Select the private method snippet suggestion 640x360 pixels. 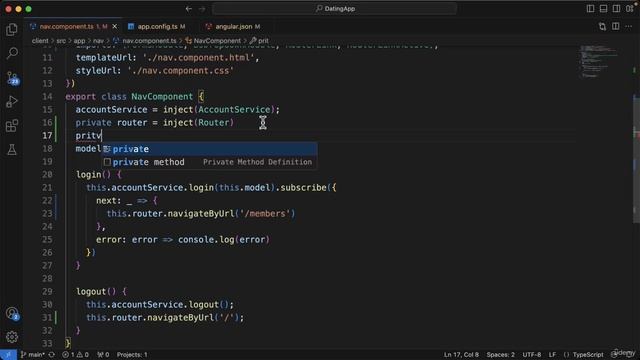click(209, 162)
